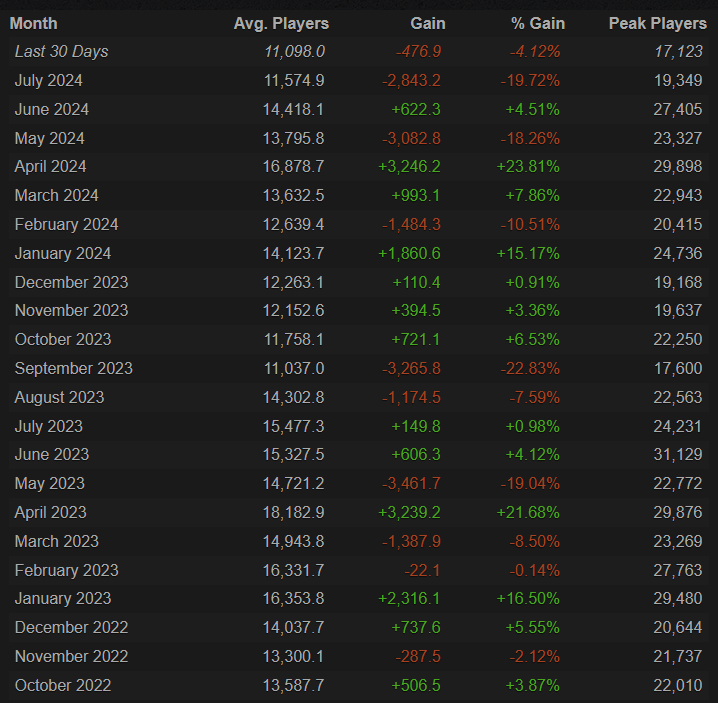Select the January 2023 month cell
This screenshot has width=718, height=703.
pos(63,598)
